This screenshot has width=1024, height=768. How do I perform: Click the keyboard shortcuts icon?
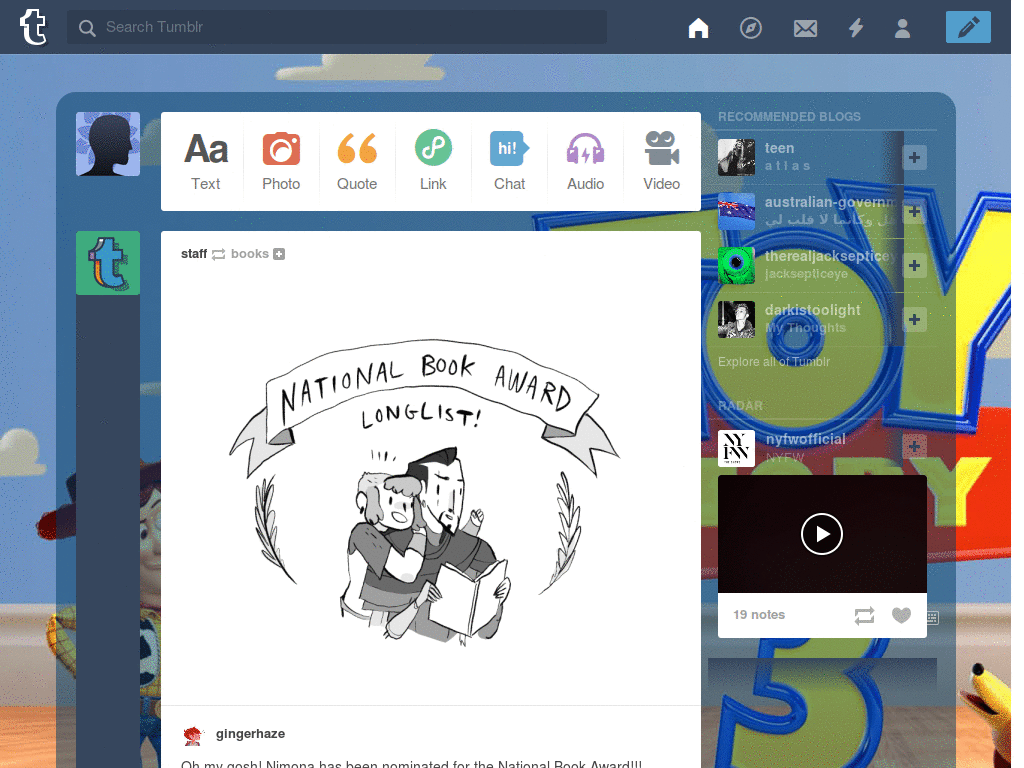tap(933, 618)
